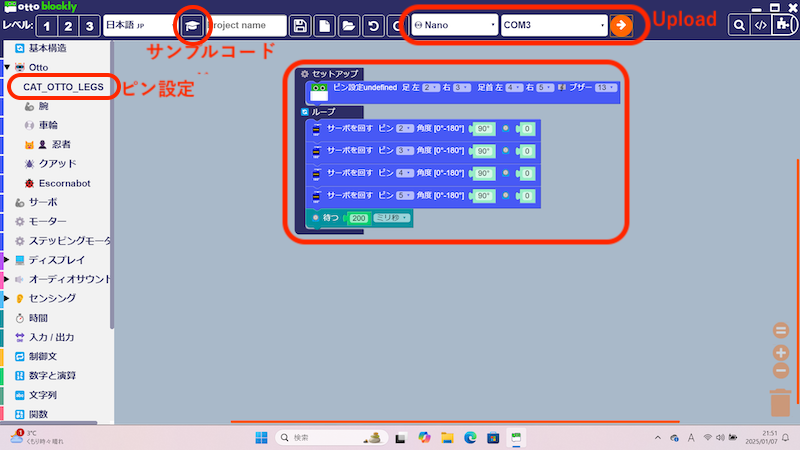Click the open folder icon in toolbar
The image size is (800, 450).
(347, 25)
